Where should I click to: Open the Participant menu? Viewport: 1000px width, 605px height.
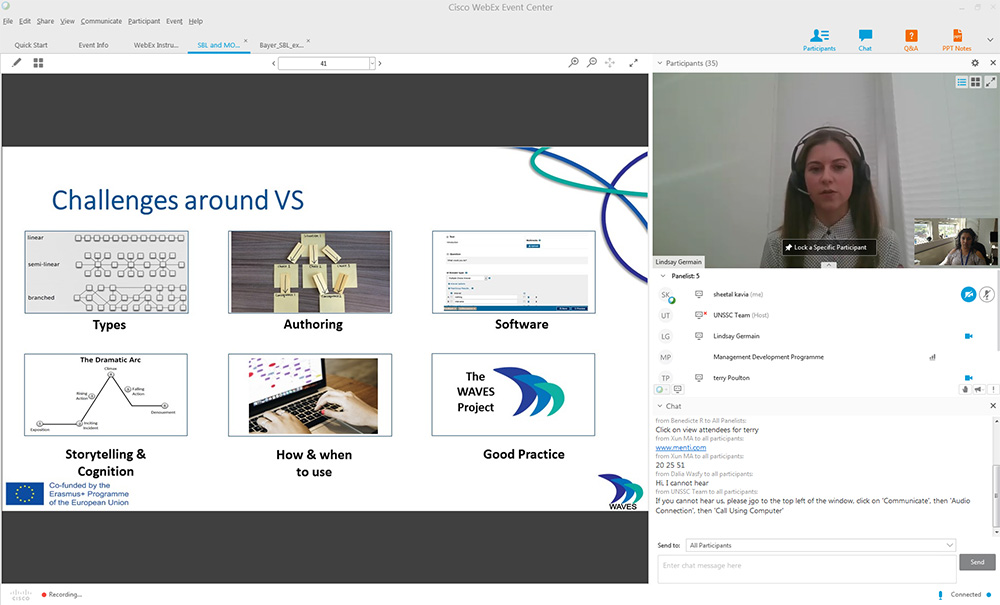(x=144, y=21)
